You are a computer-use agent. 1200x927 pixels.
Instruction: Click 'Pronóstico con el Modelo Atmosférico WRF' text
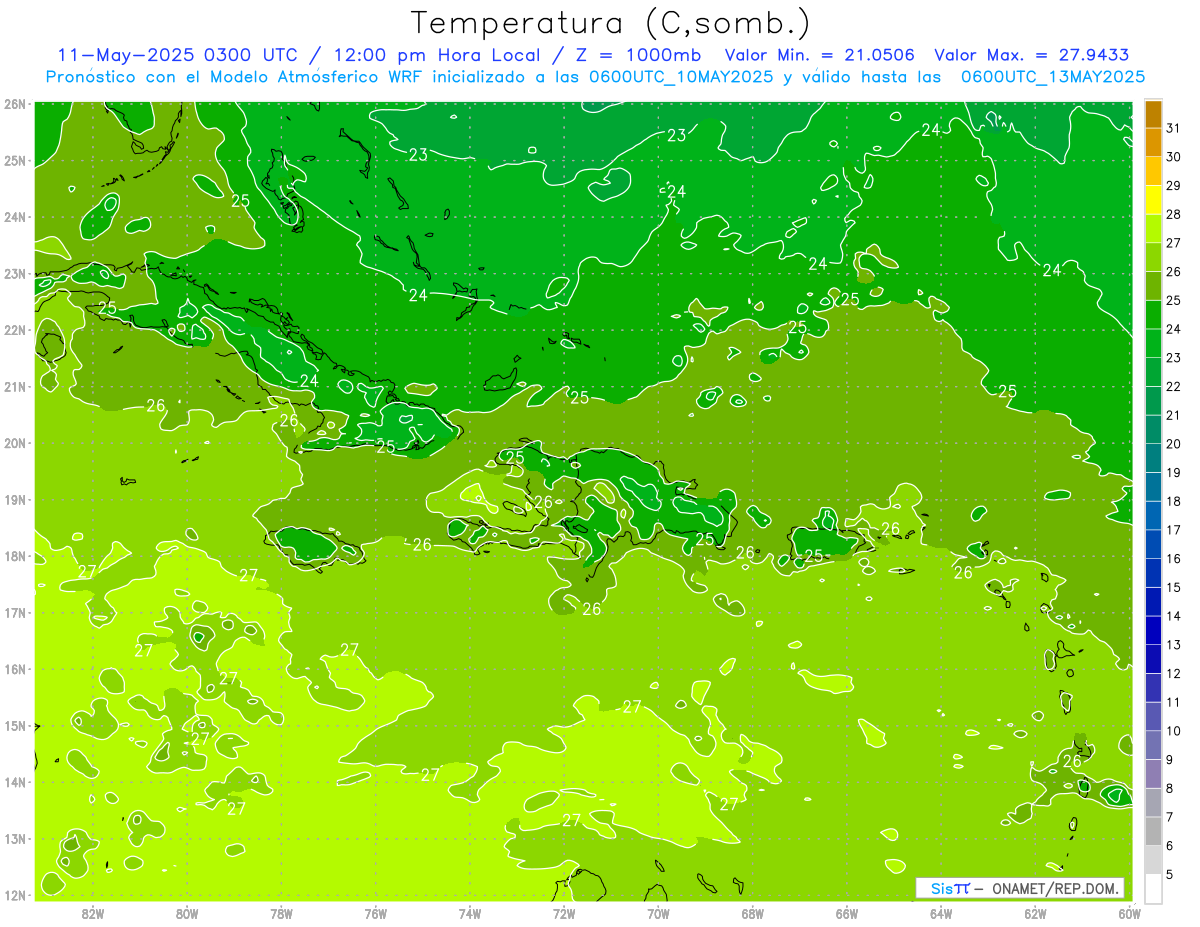point(234,77)
